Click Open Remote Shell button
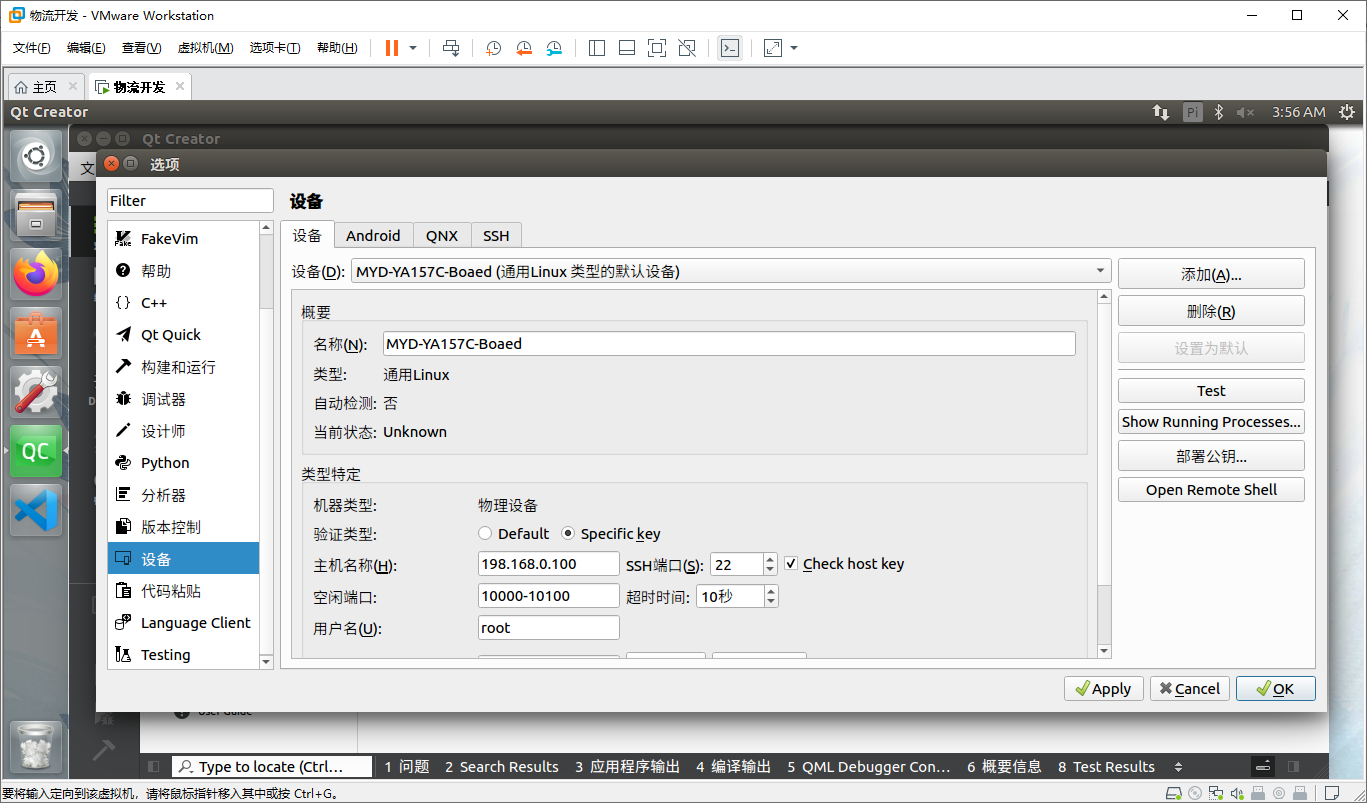The height and width of the screenshot is (803, 1367). pyautogui.click(x=1211, y=490)
